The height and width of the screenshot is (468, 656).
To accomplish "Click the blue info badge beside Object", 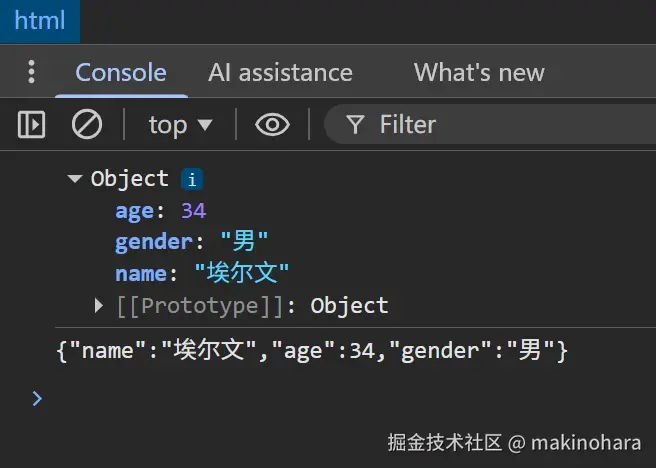I will [191, 179].
